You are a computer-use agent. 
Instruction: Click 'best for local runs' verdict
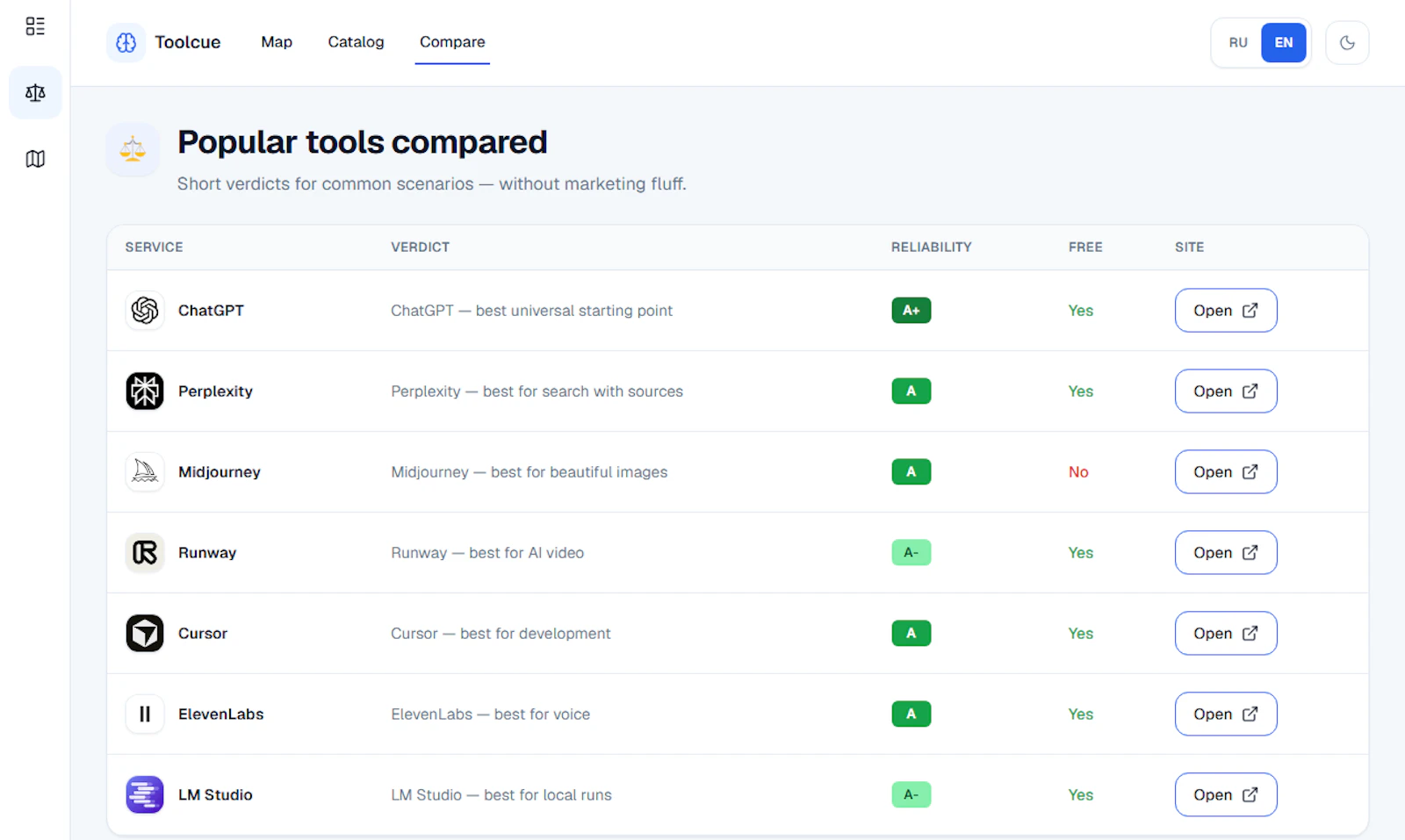point(548,794)
